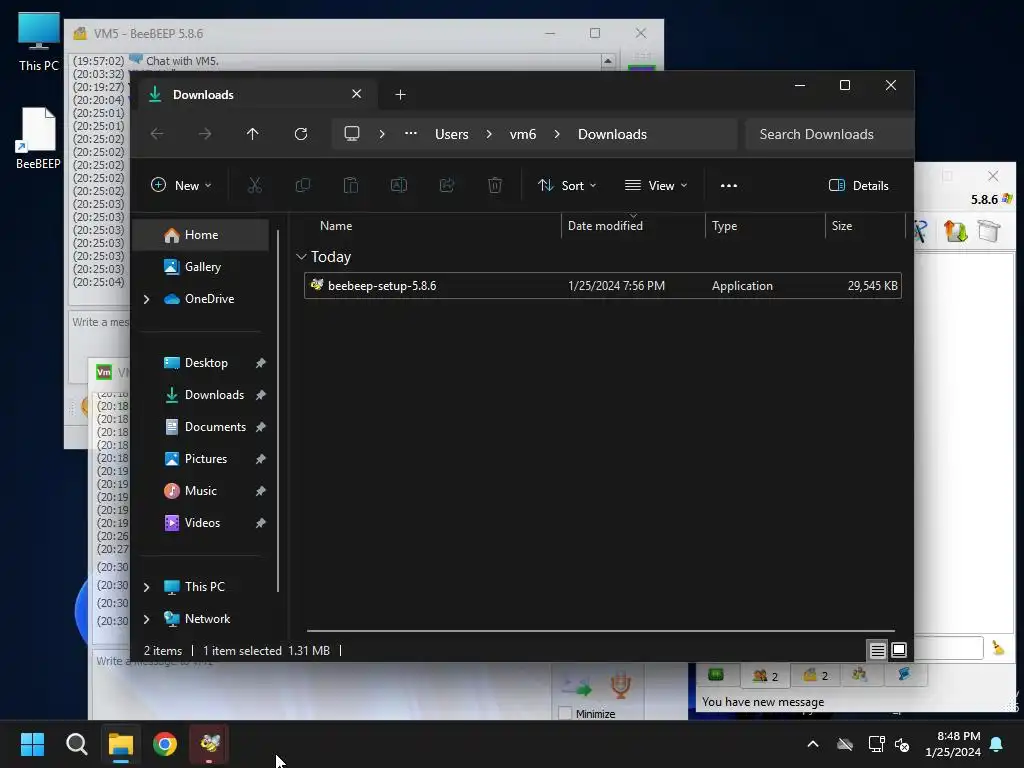Collapse the Today group
This screenshot has width=1024, height=768.
coord(301,257)
